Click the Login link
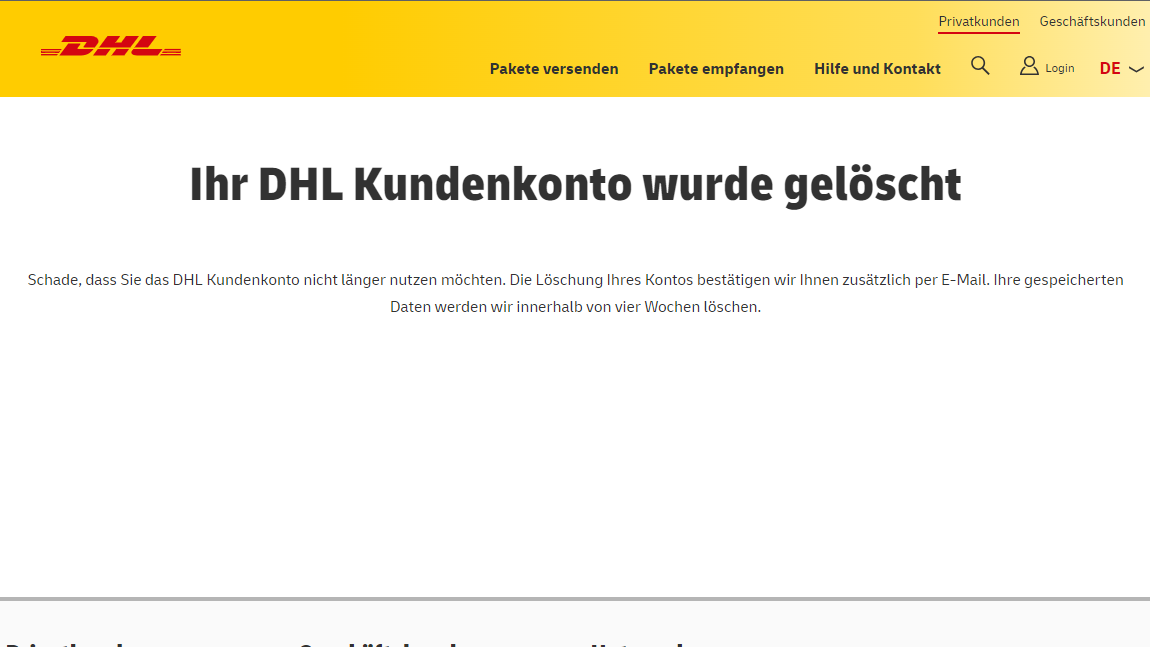1150x647 pixels. pos(1058,67)
